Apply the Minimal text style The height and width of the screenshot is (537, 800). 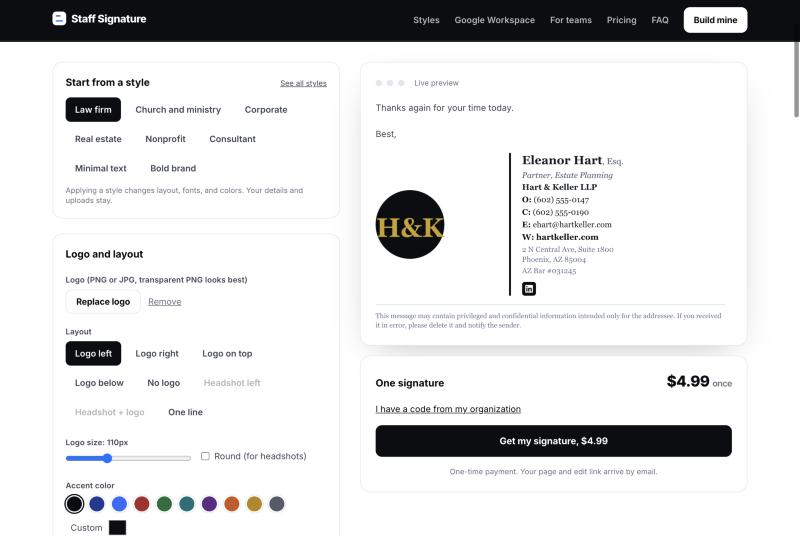point(101,168)
